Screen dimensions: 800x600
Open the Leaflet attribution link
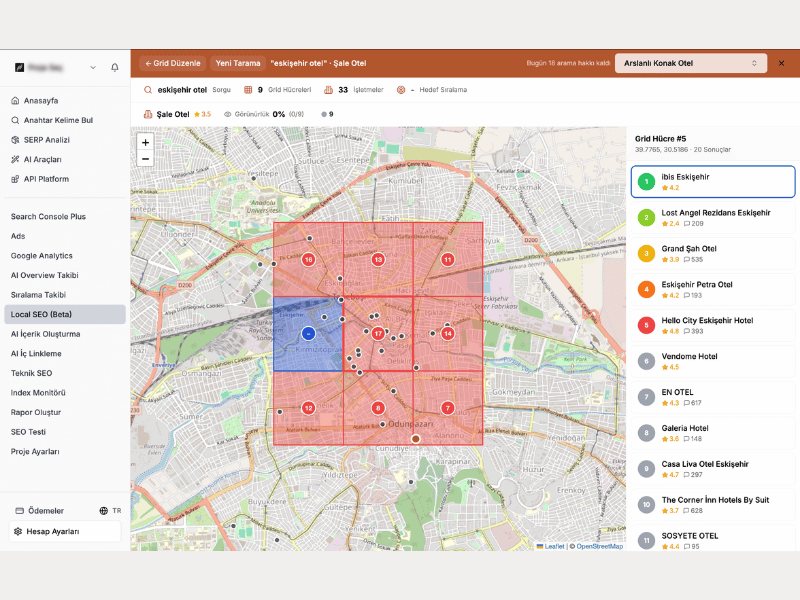[551, 546]
